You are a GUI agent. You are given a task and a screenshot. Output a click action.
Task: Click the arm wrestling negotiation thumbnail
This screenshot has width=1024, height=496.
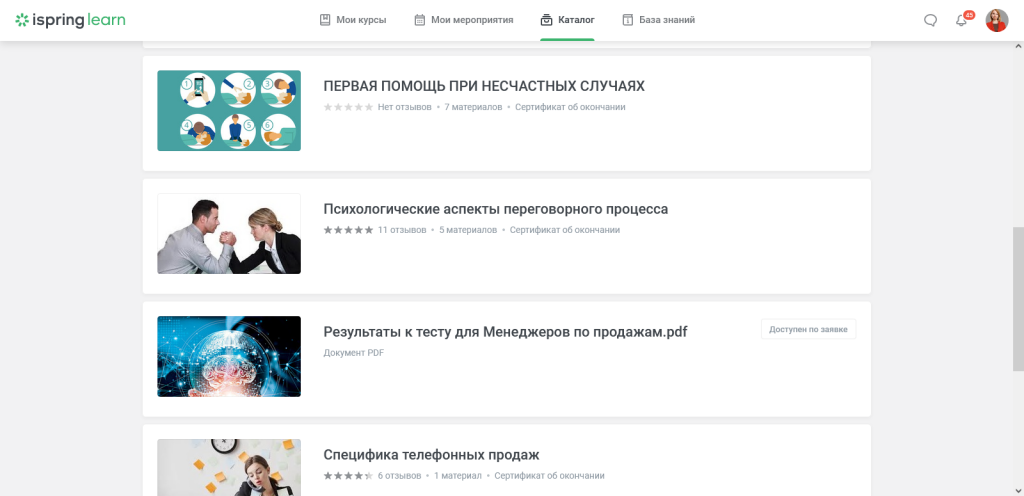229,234
